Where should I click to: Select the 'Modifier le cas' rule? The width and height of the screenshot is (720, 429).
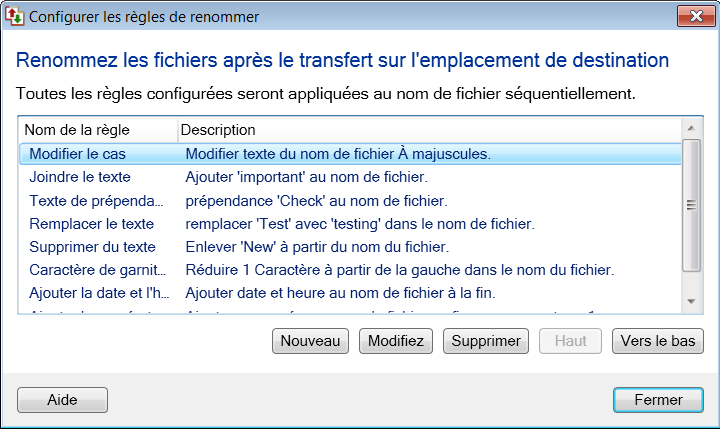tap(78, 154)
